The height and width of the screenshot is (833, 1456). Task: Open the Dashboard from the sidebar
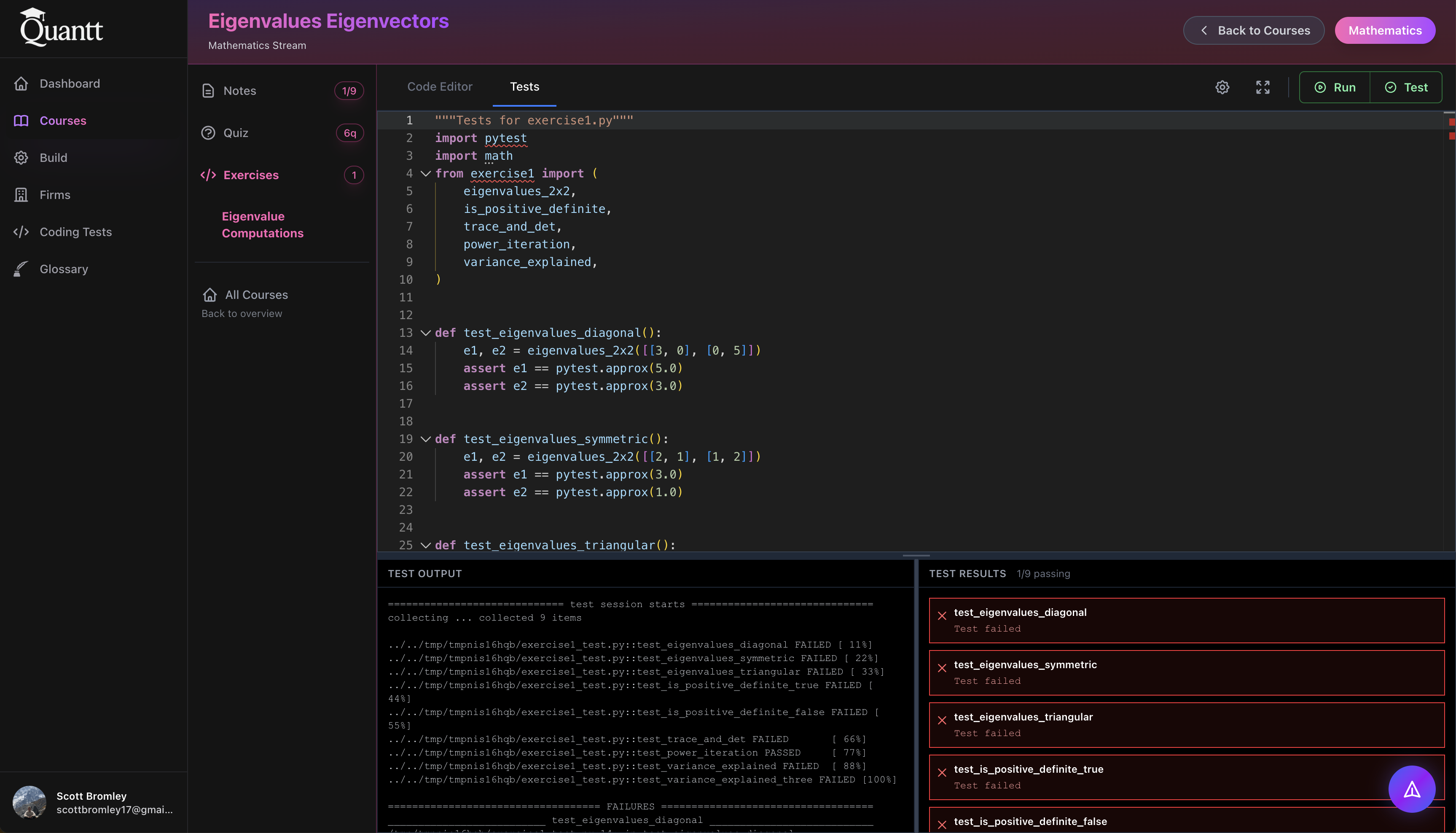pos(69,83)
